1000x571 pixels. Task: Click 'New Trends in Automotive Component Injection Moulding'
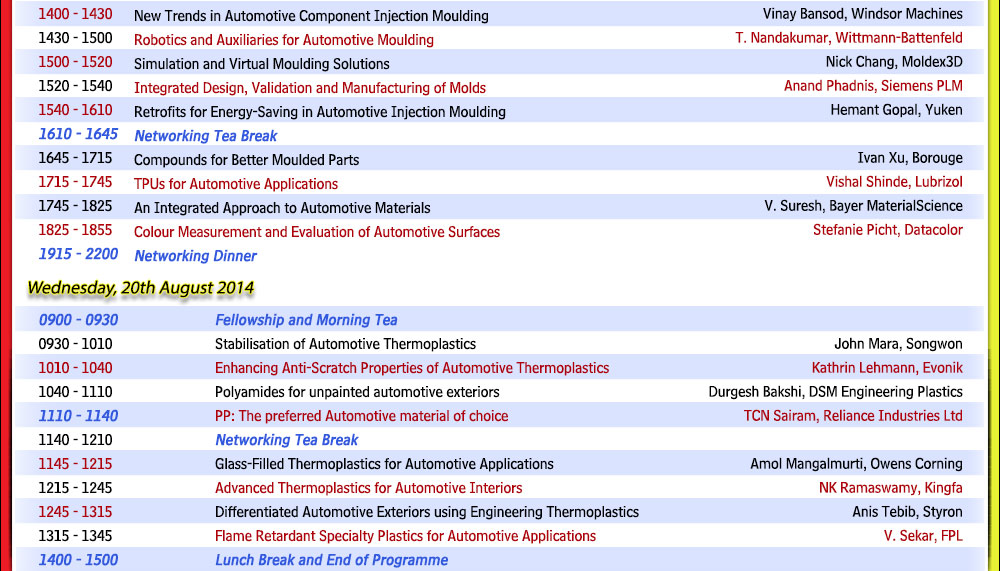311,16
